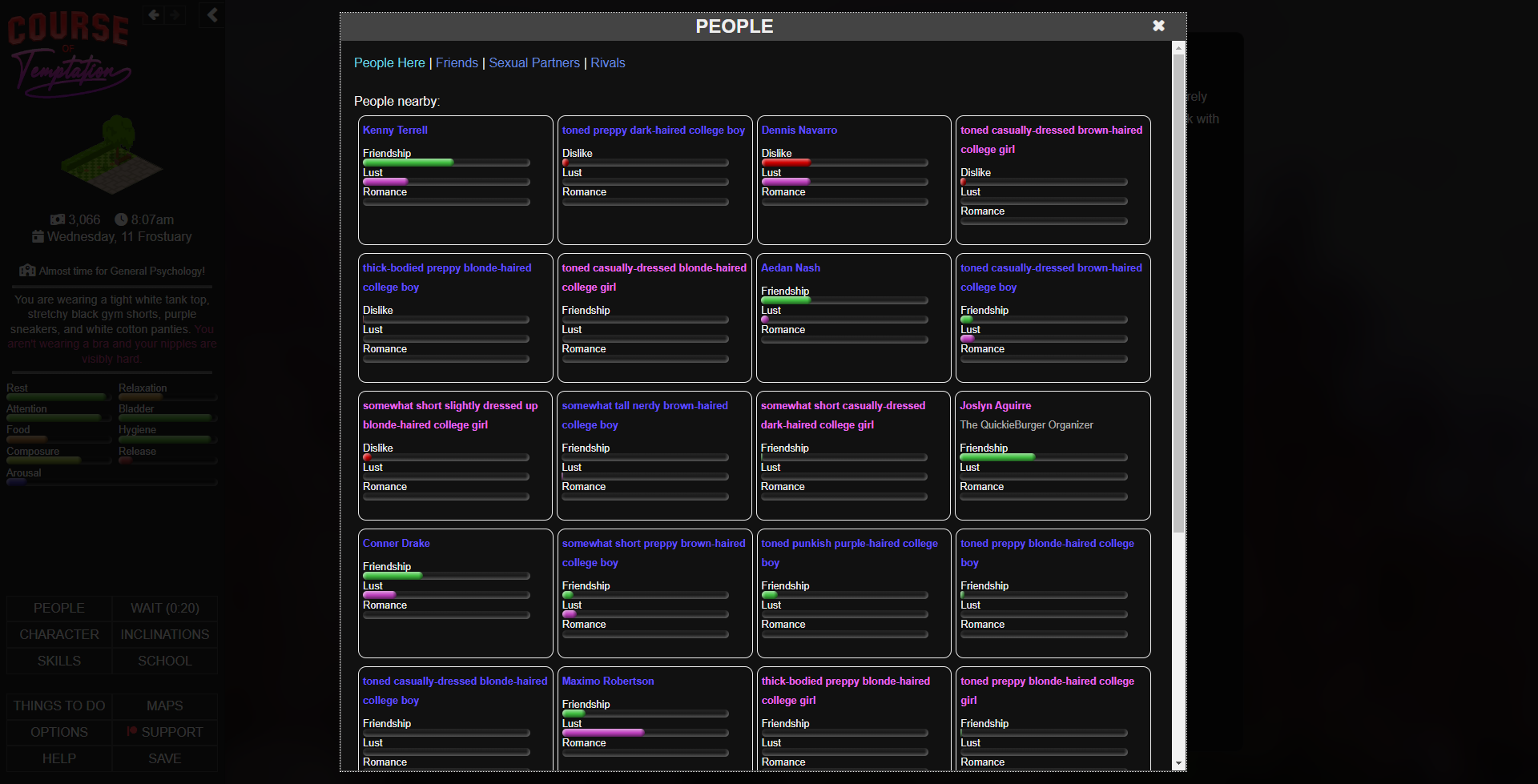
Task: Switch to the Friends tab
Action: coord(457,62)
